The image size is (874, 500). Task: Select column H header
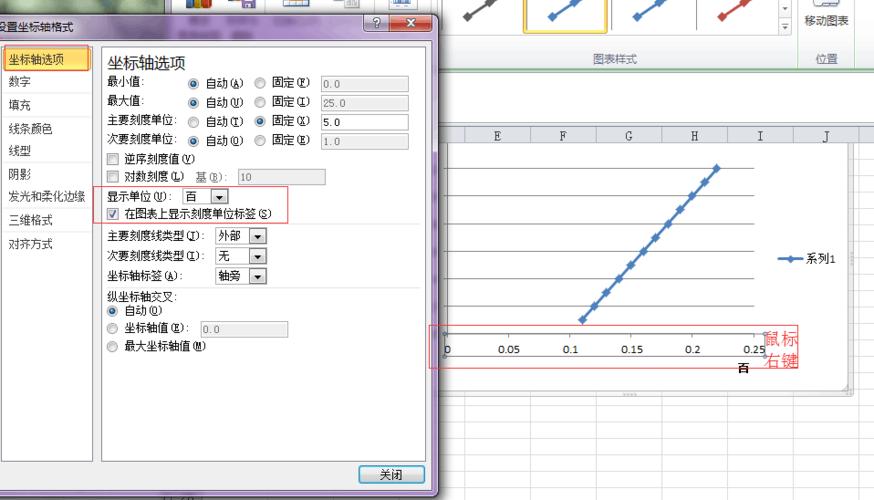694,136
